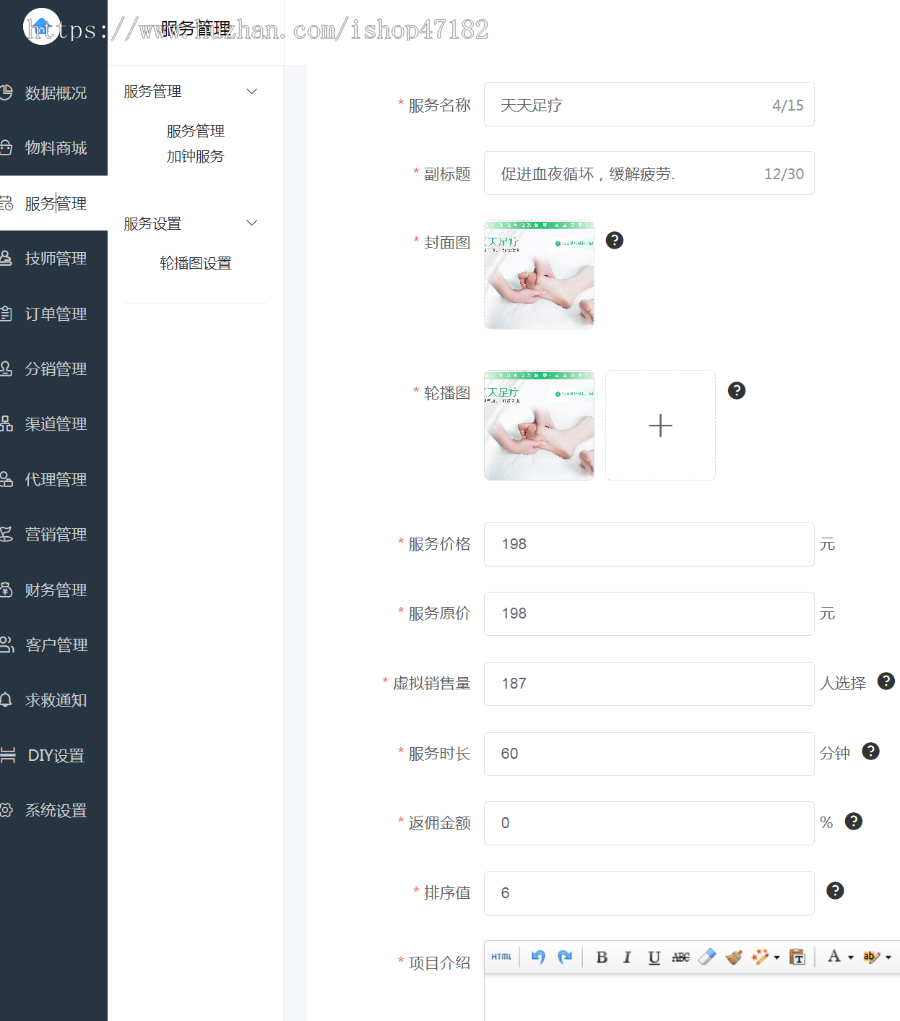Image resolution: width=900 pixels, height=1021 pixels.
Task: Toggle bold formatting
Action: point(602,957)
